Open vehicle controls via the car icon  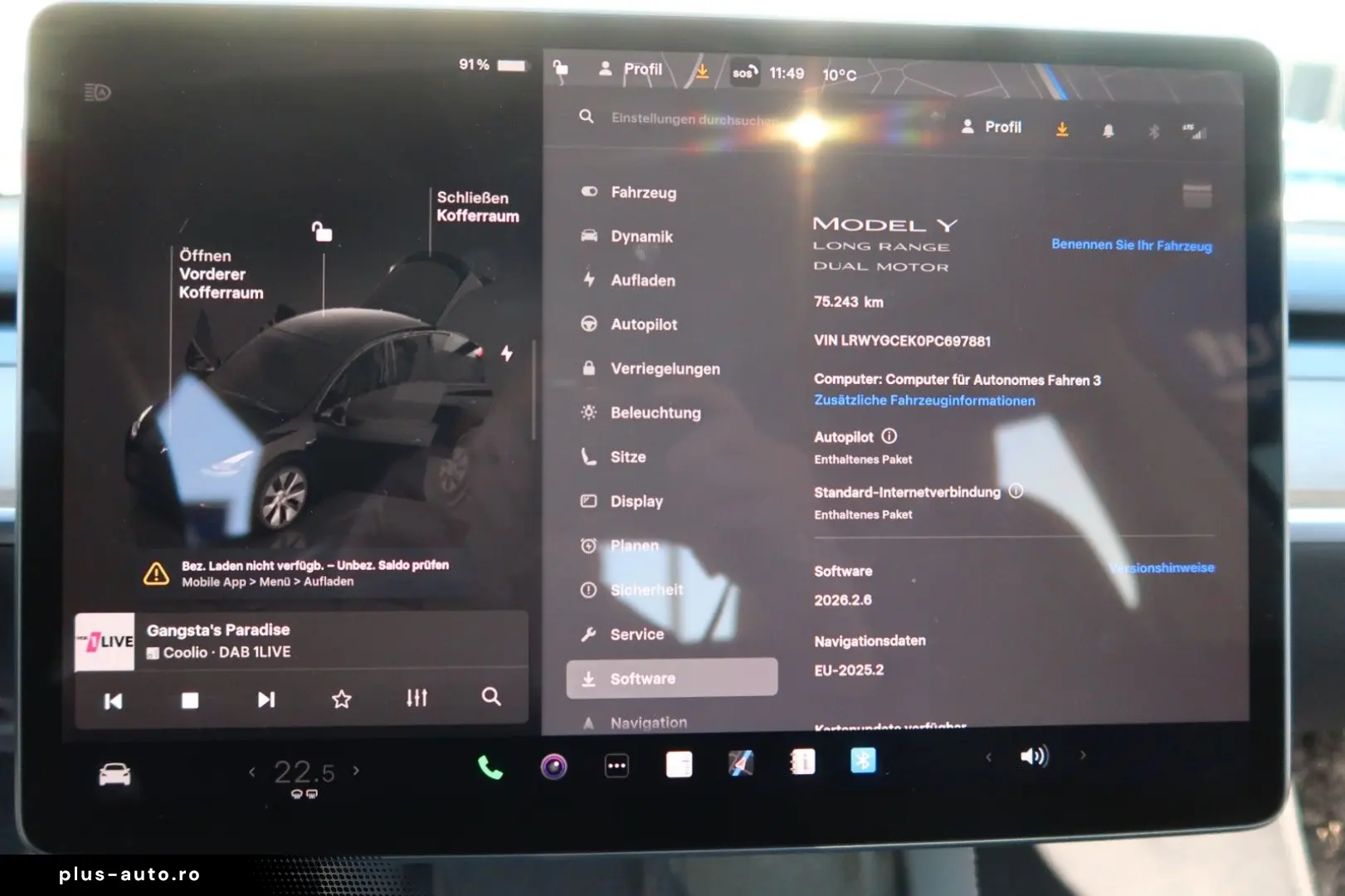113,772
